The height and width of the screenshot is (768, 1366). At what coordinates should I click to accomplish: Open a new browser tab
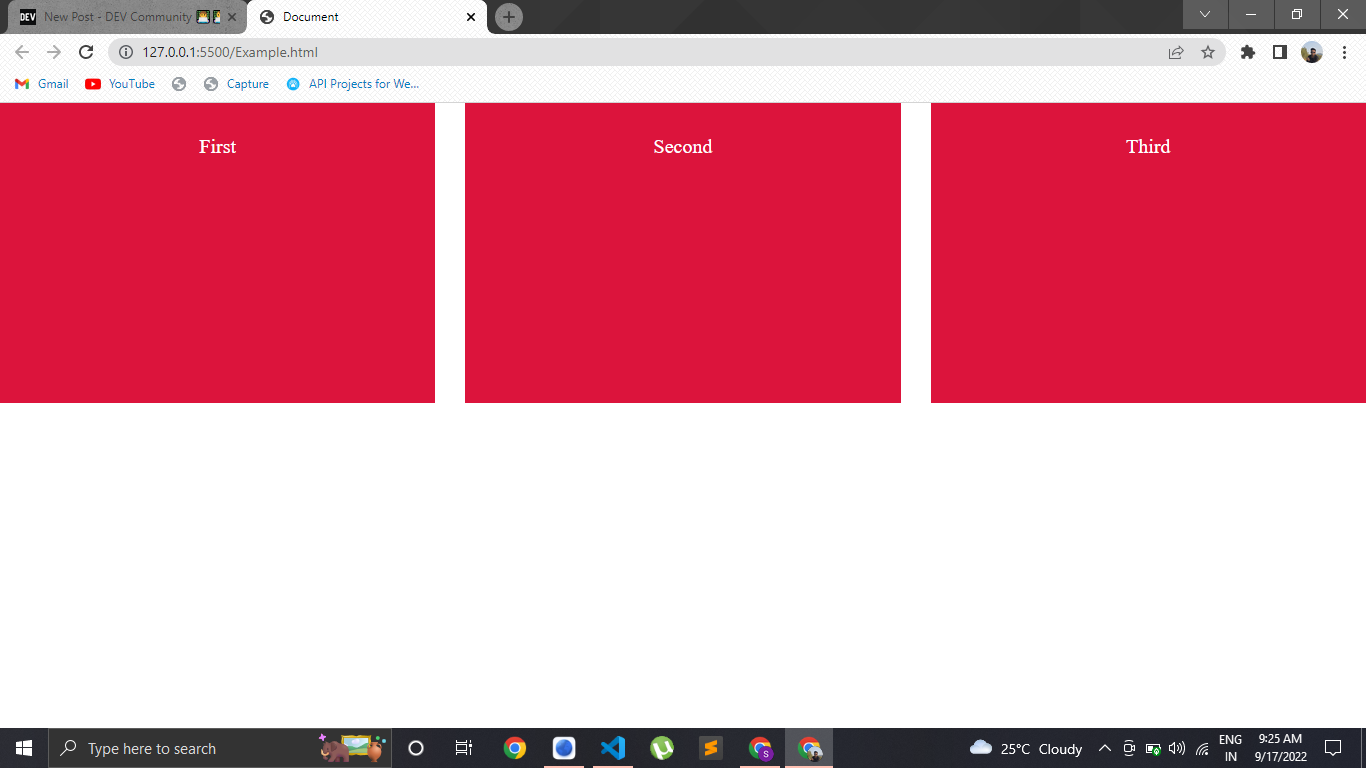click(509, 17)
